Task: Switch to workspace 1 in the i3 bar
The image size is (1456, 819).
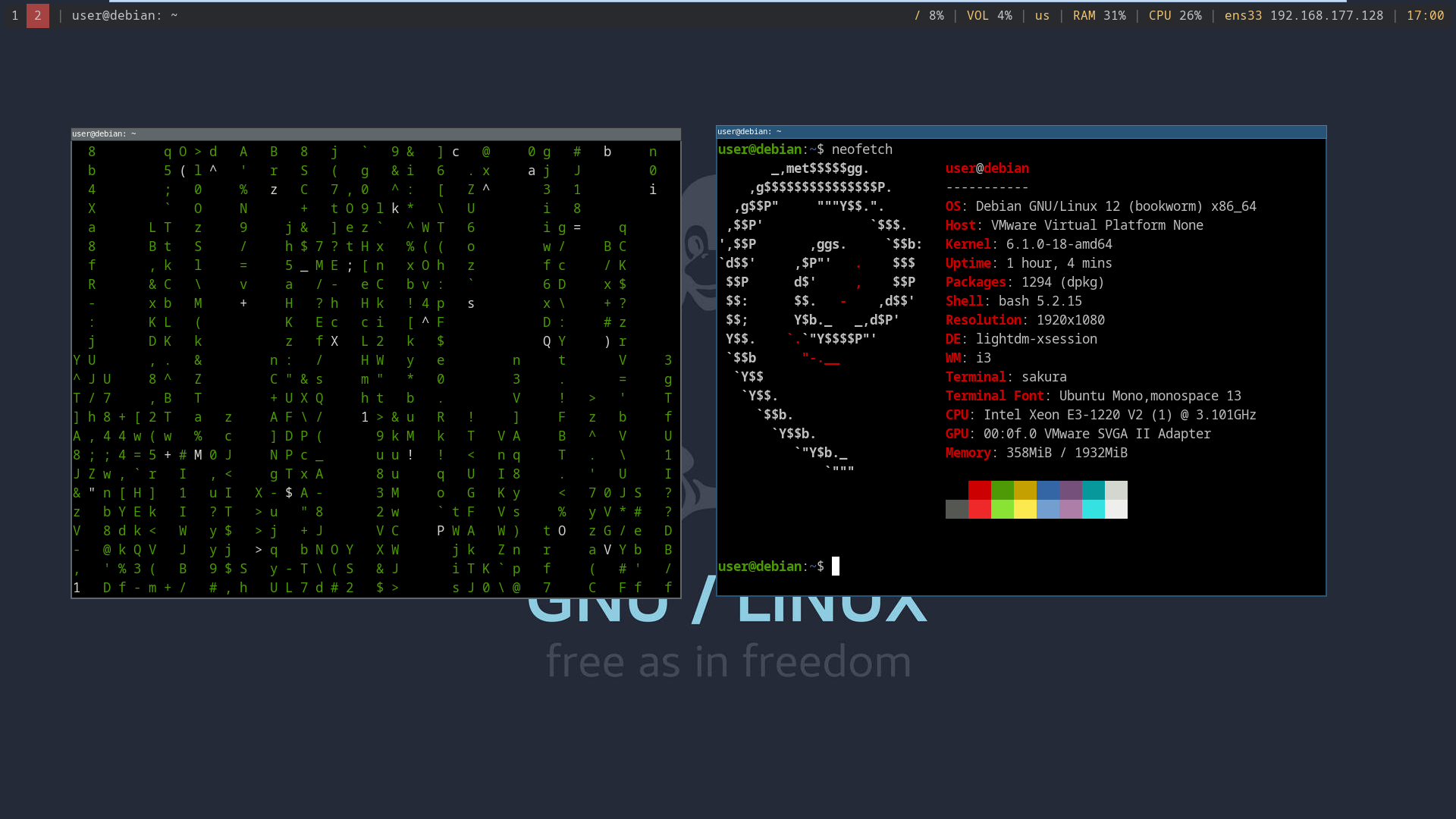Action: point(14,15)
